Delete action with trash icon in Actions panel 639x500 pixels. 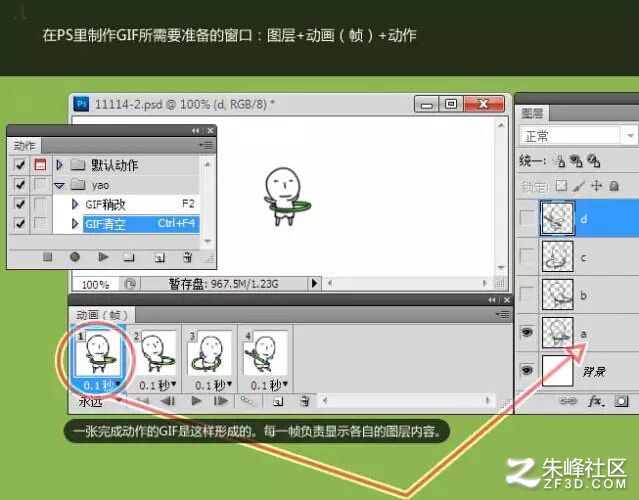(x=187, y=257)
